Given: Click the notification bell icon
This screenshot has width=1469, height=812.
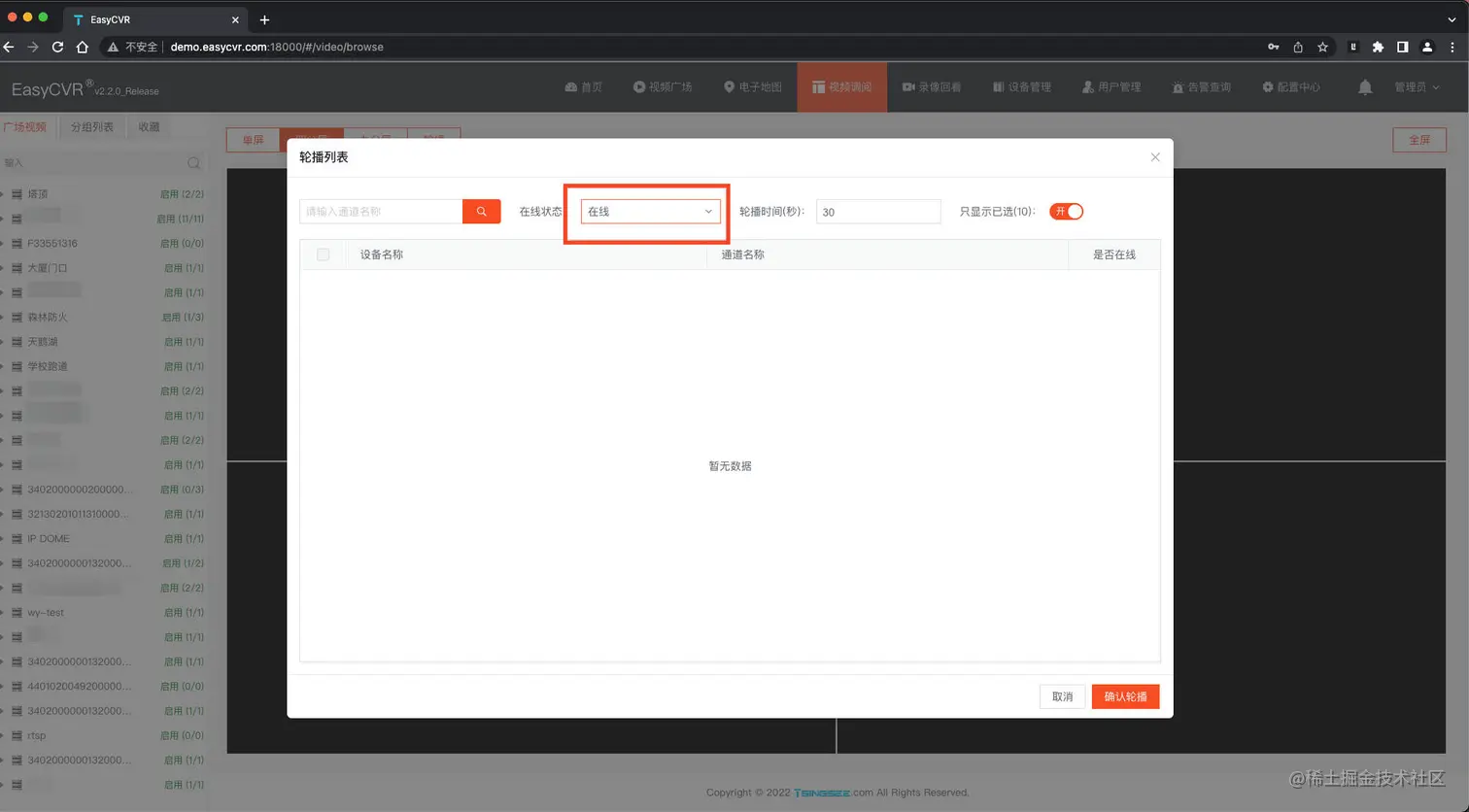Looking at the screenshot, I should (1365, 87).
